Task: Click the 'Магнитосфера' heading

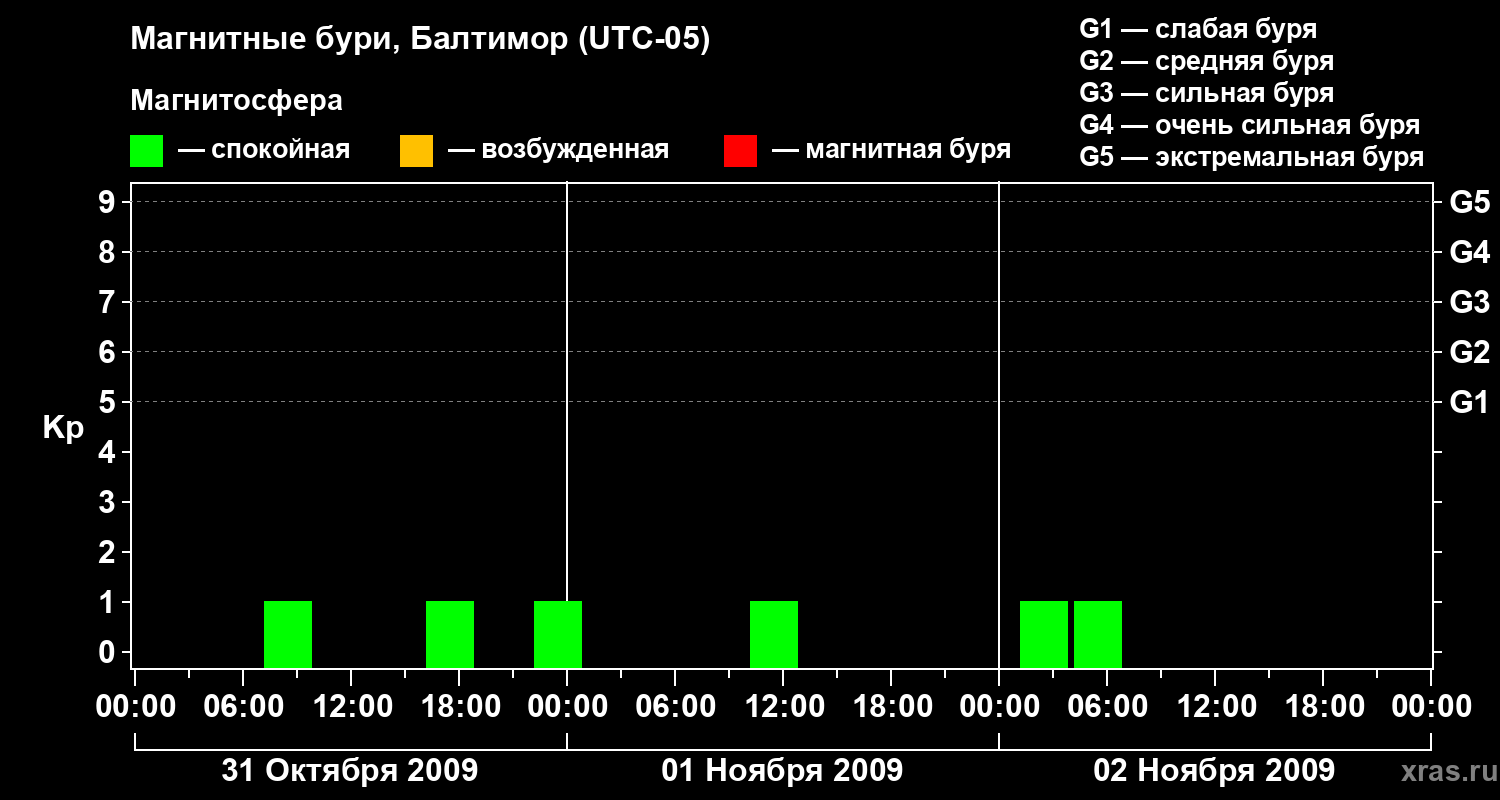Action: (x=236, y=101)
